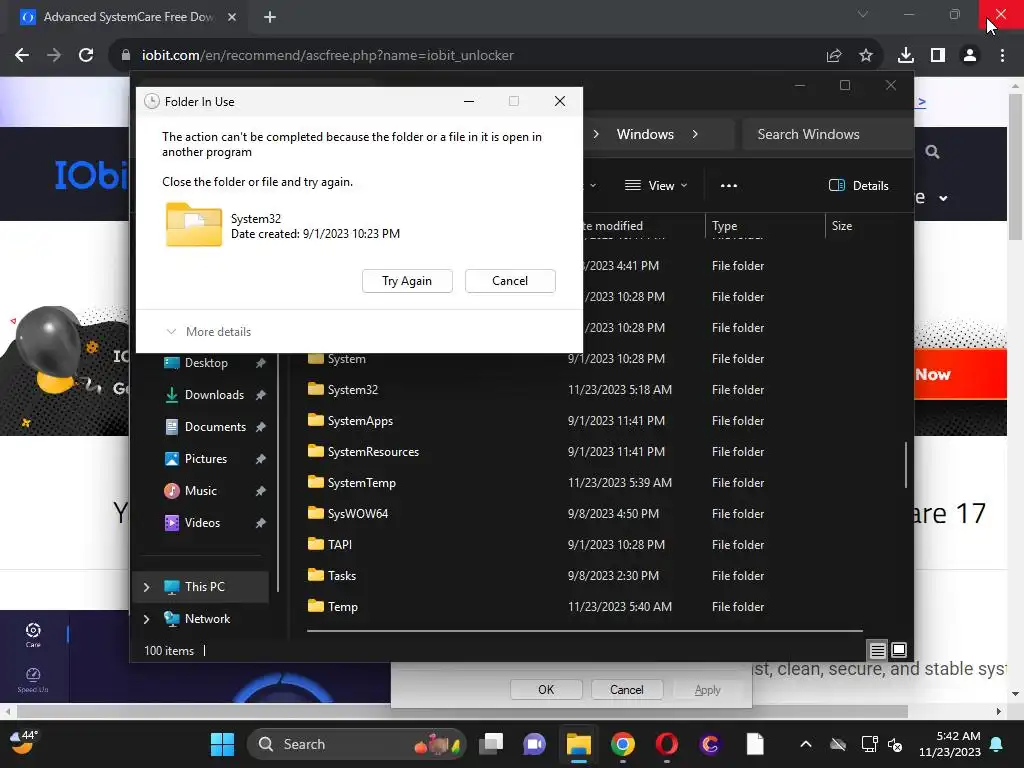Click Windows breadcrumb in Explorer address bar
The width and height of the screenshot is (1024, 768).
click(x=645, y=135)
